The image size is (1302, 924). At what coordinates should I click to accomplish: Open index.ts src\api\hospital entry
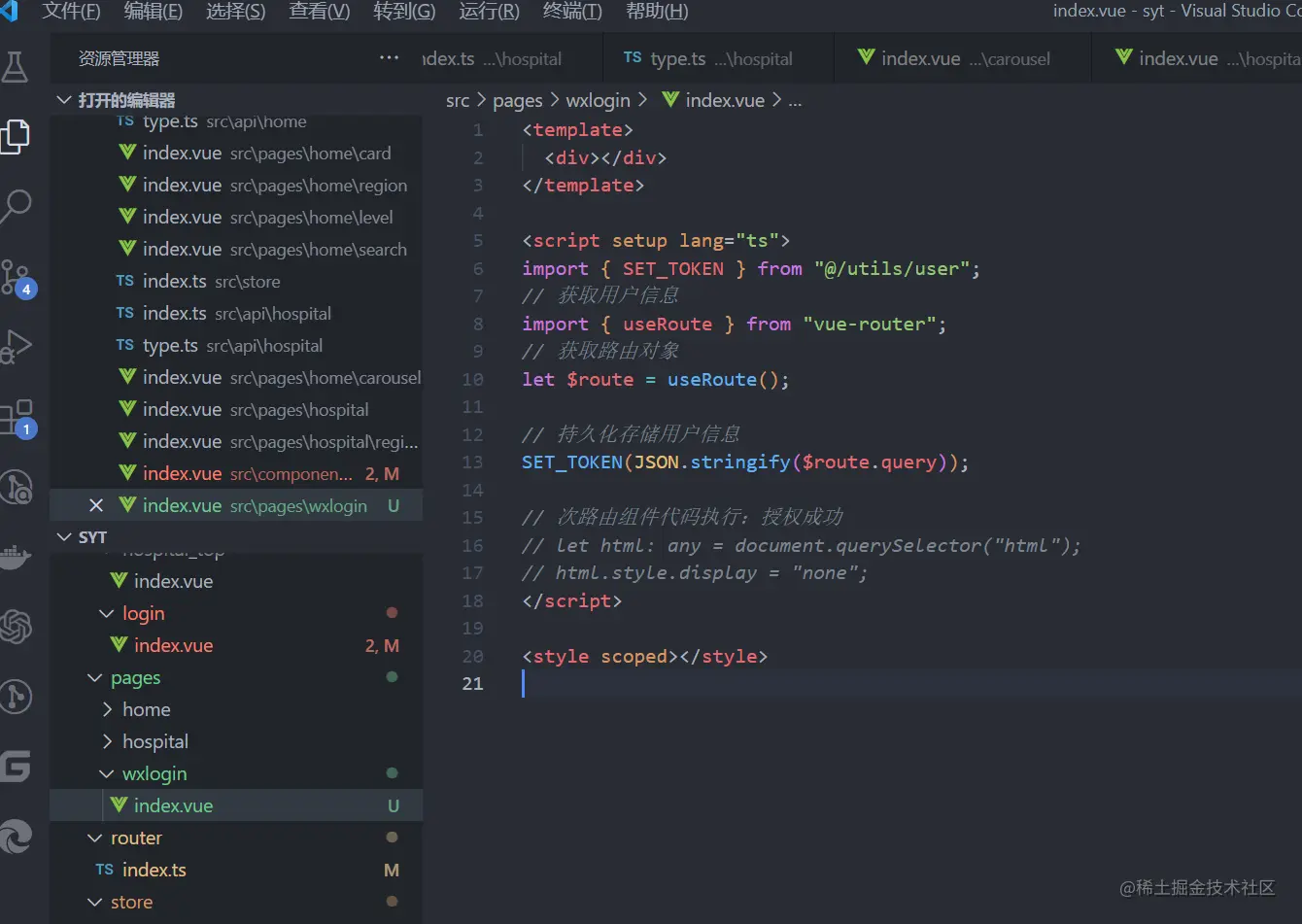click(236, 313)
